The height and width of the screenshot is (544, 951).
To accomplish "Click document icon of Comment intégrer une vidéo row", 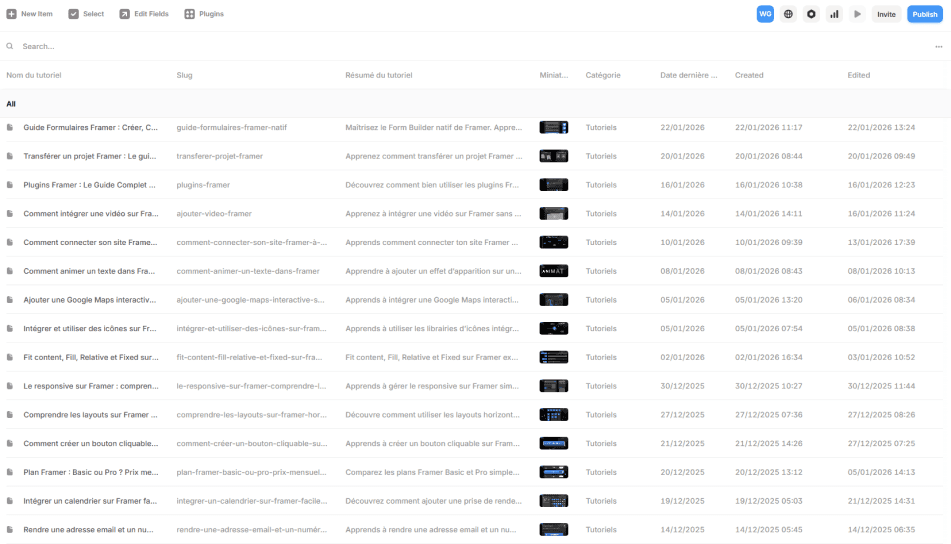I will pyautogui.click(x=10, y=213).
